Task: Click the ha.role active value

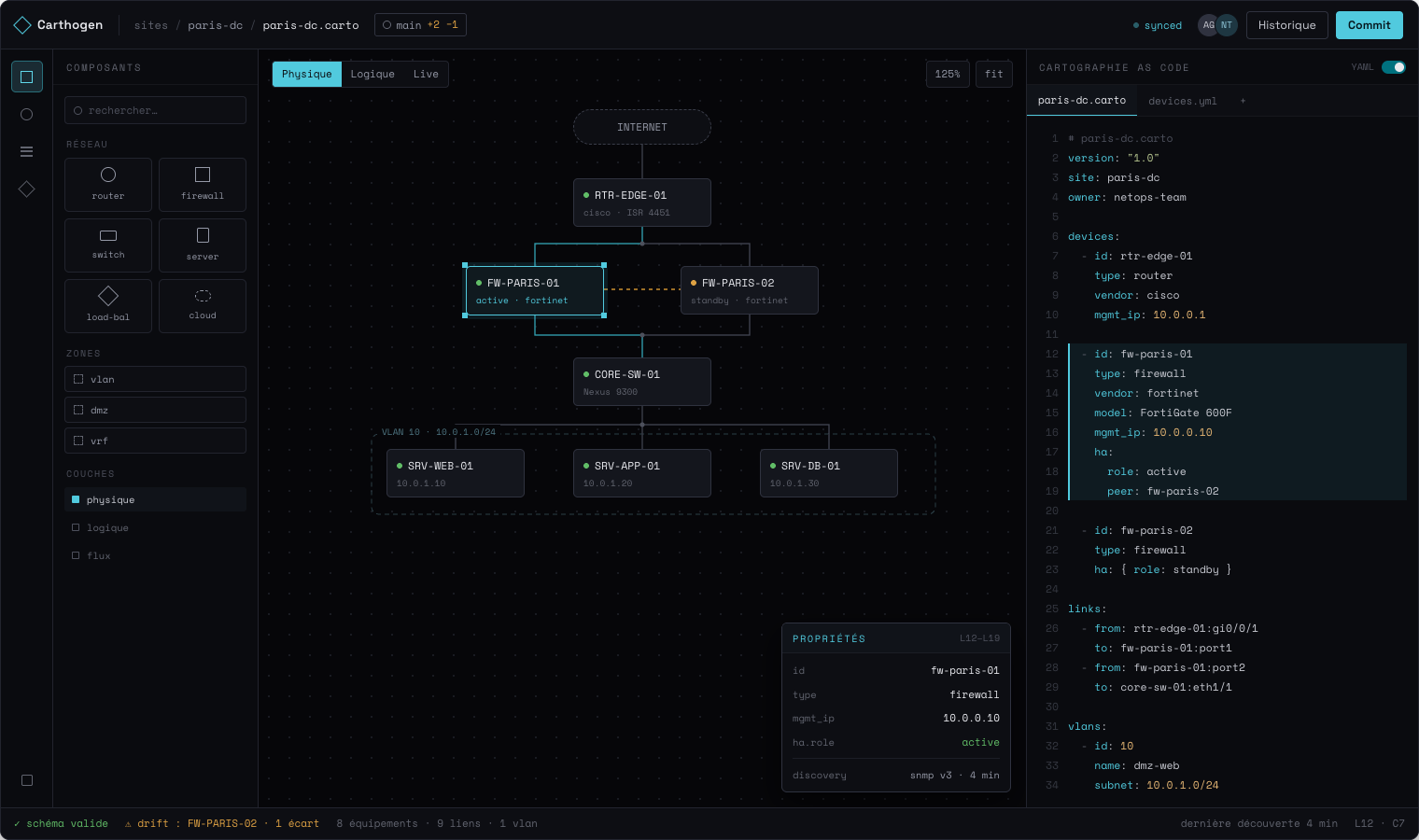Action: click(980, 742)
